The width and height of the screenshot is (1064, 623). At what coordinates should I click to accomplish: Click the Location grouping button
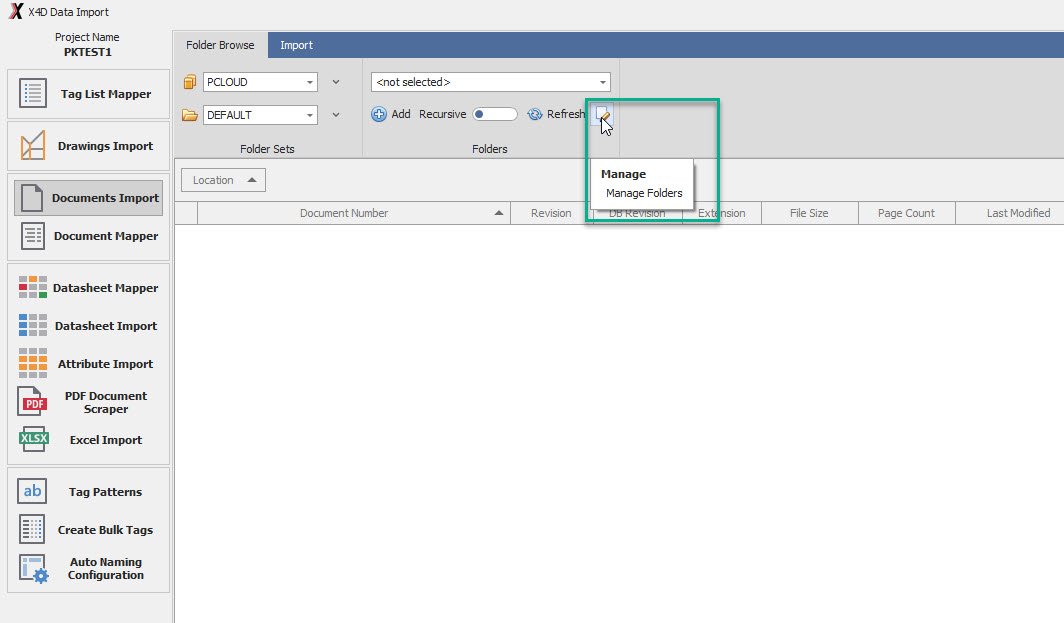click(223, 180)
